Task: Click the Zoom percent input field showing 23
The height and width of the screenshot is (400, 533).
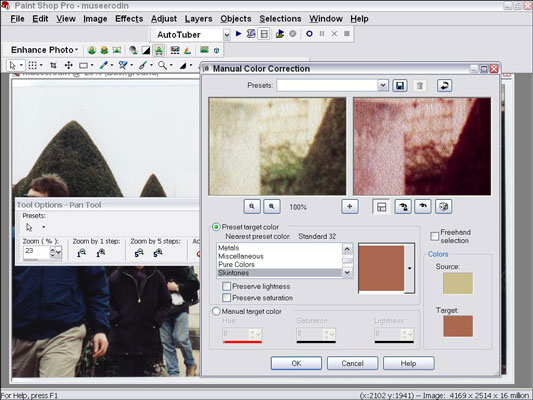Action: pyautogui.click(x=36, y=253)
